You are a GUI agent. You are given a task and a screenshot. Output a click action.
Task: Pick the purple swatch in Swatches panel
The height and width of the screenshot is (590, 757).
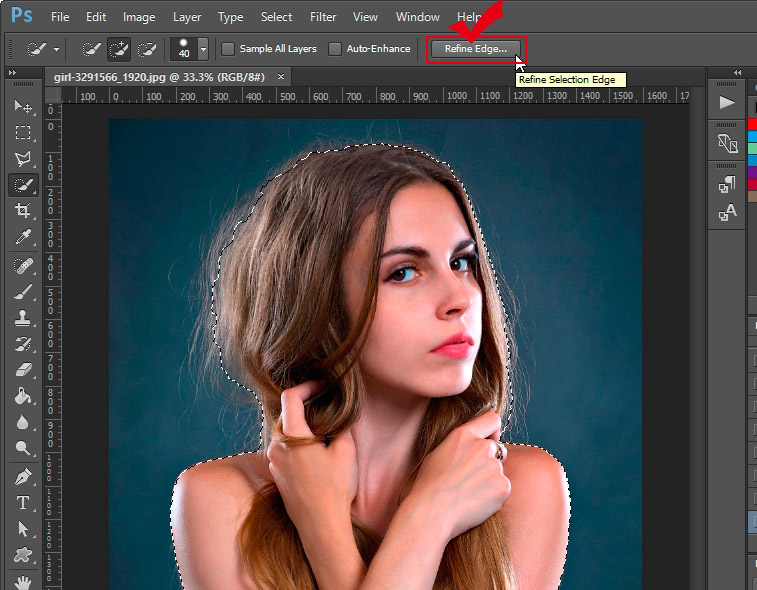click(752, 172)
